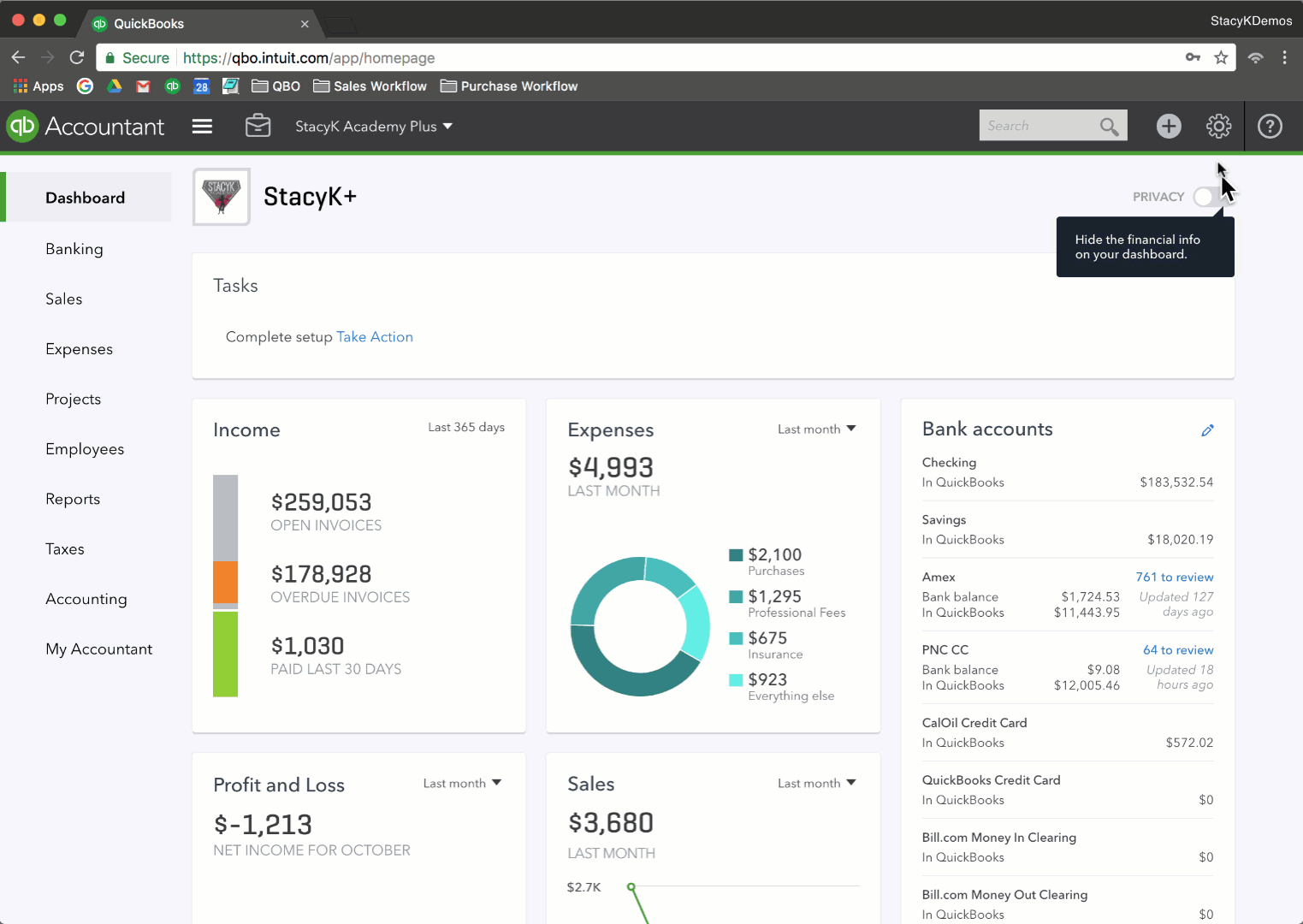Open the Accountant Tools briefcase icon

coord(258,126)
